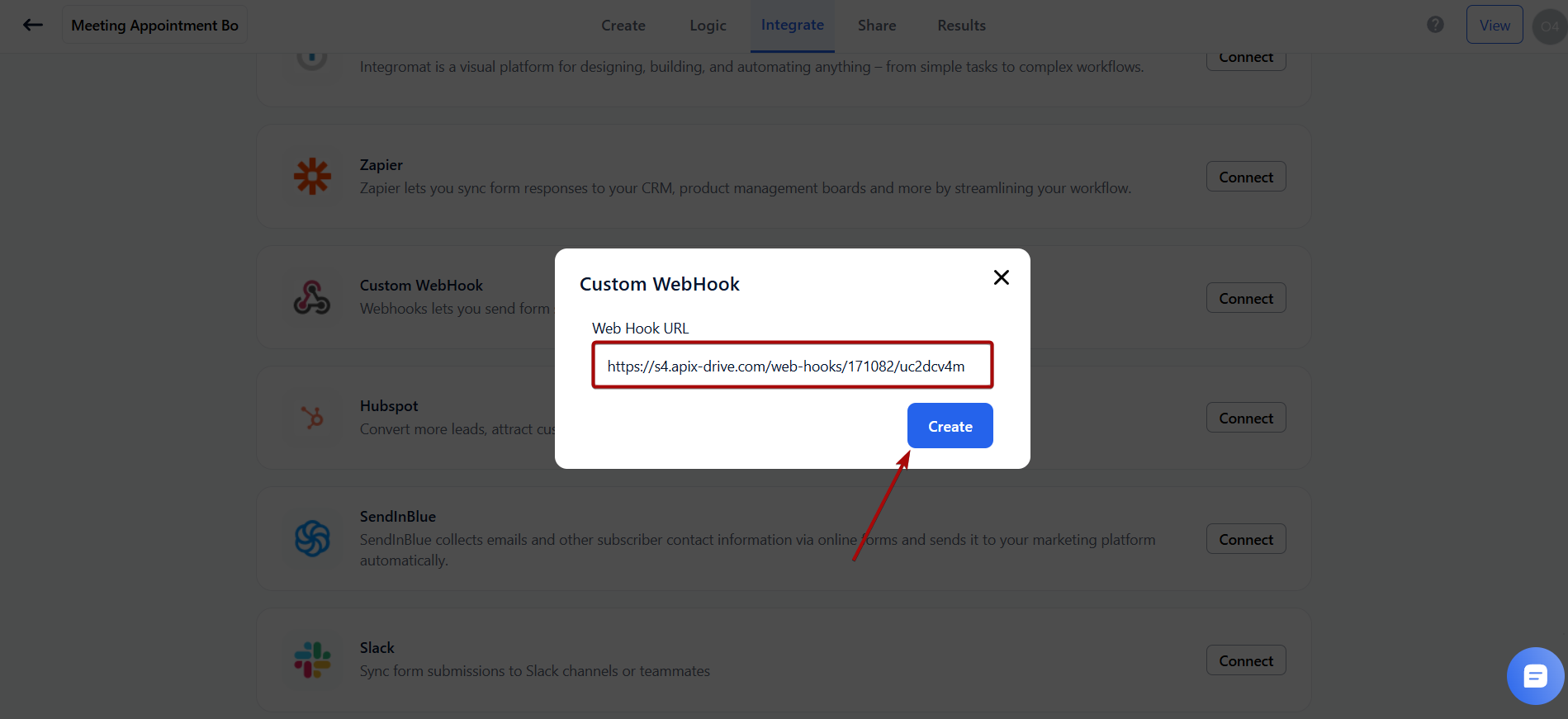Connect the Zapier integration
Screen dimensions: 1568x719
tap(1246, 177)
